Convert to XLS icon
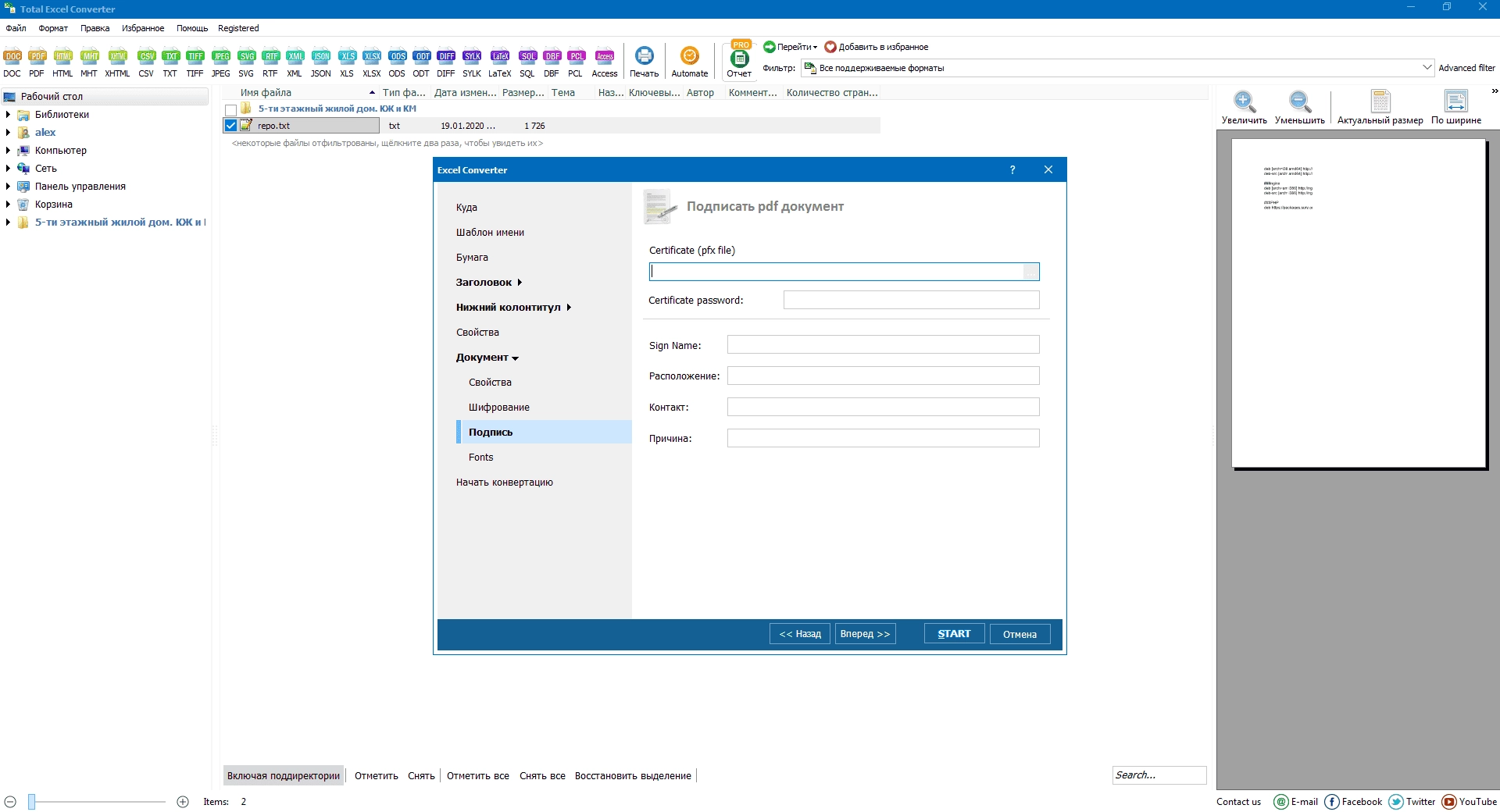Image resolution: width=1500 pixels, height=812 pixels. [347, 62]
